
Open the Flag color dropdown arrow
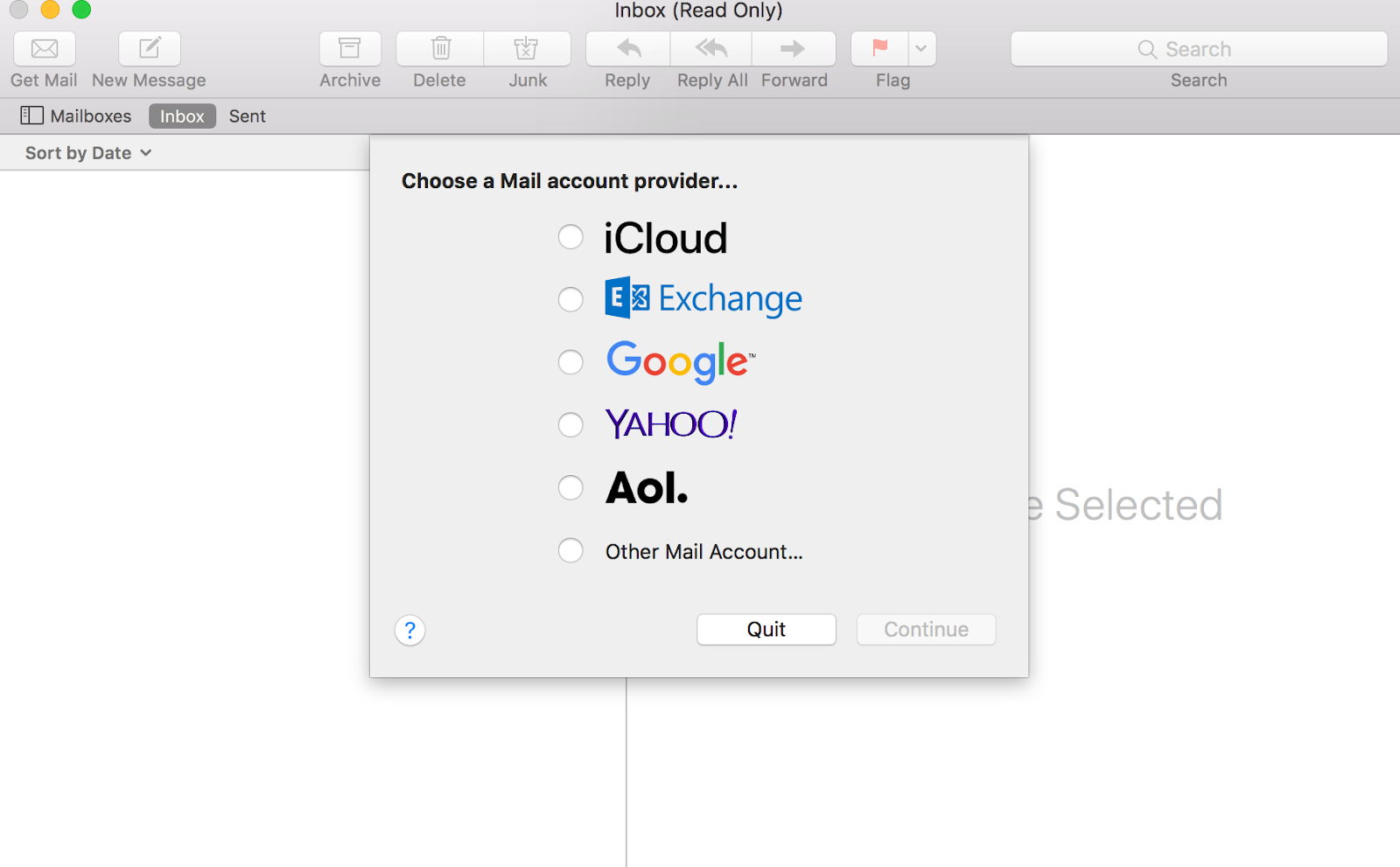(922, 49)
